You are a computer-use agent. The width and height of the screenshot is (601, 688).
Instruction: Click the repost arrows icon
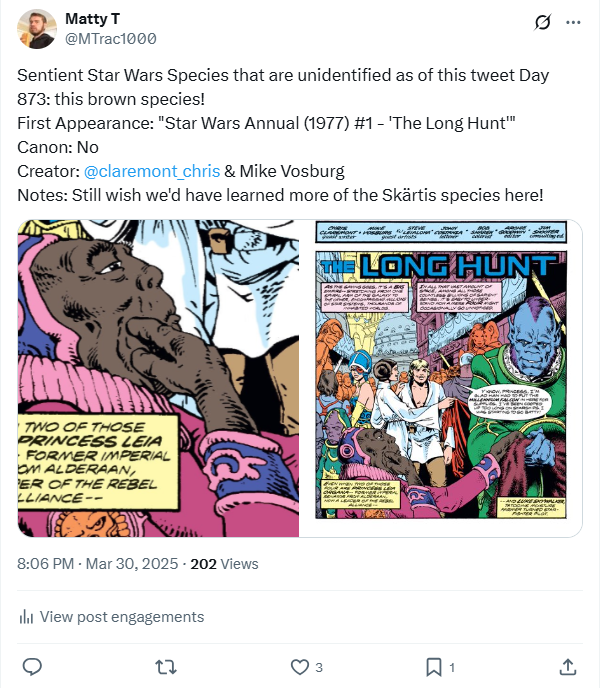pyautogui.click(x=166, y=667)
